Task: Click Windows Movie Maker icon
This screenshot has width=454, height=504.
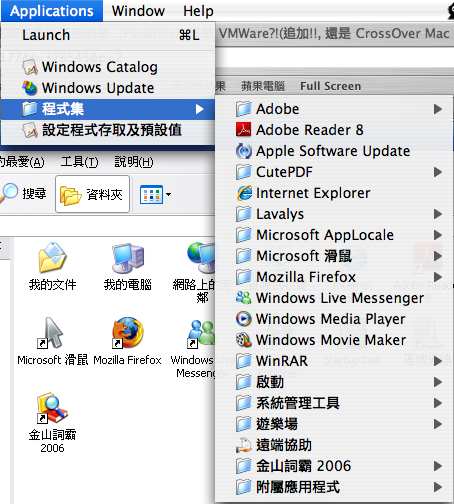Action: pos(243,340)
